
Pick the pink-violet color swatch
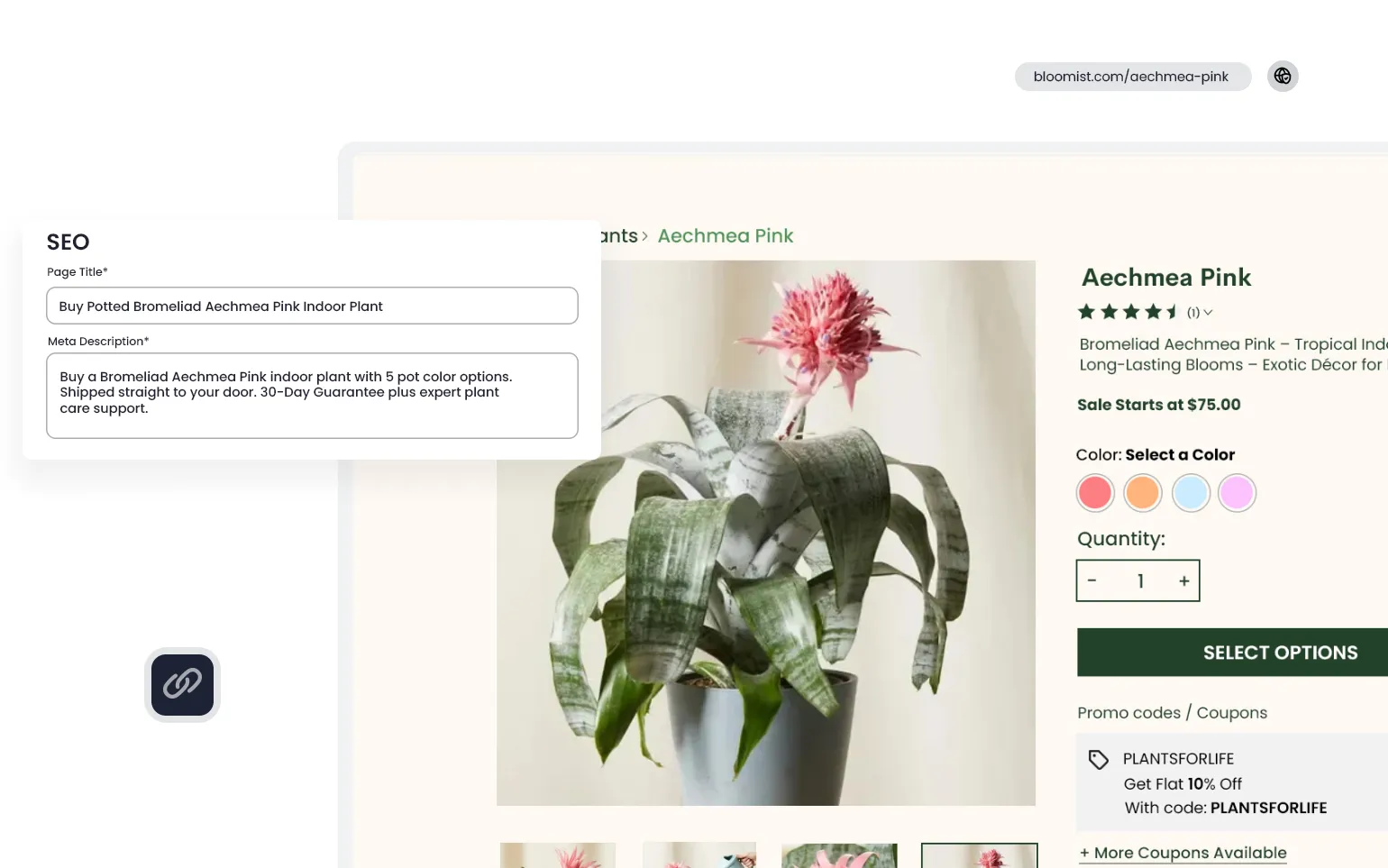coord(1237,493)
